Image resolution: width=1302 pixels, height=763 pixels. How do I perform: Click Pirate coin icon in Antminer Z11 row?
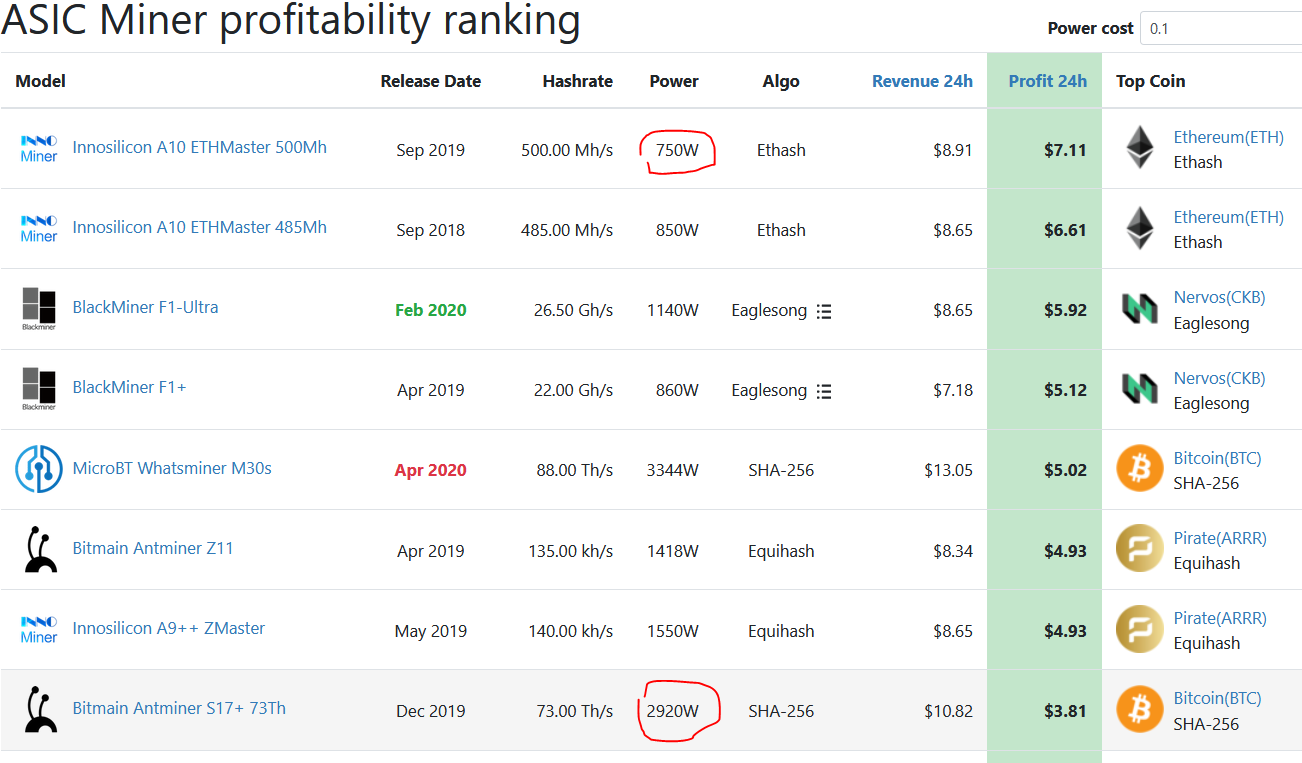(x=1140, y=549)
